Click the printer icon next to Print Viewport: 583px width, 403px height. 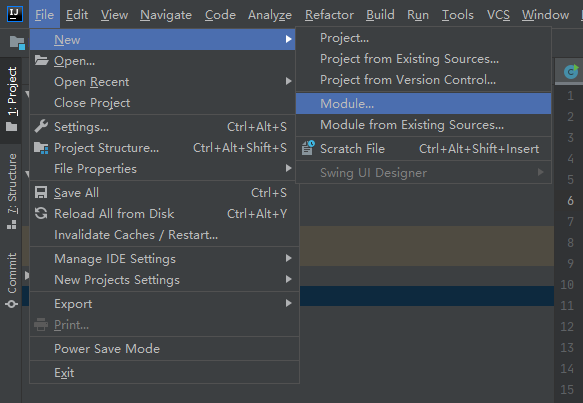point(41,325)
